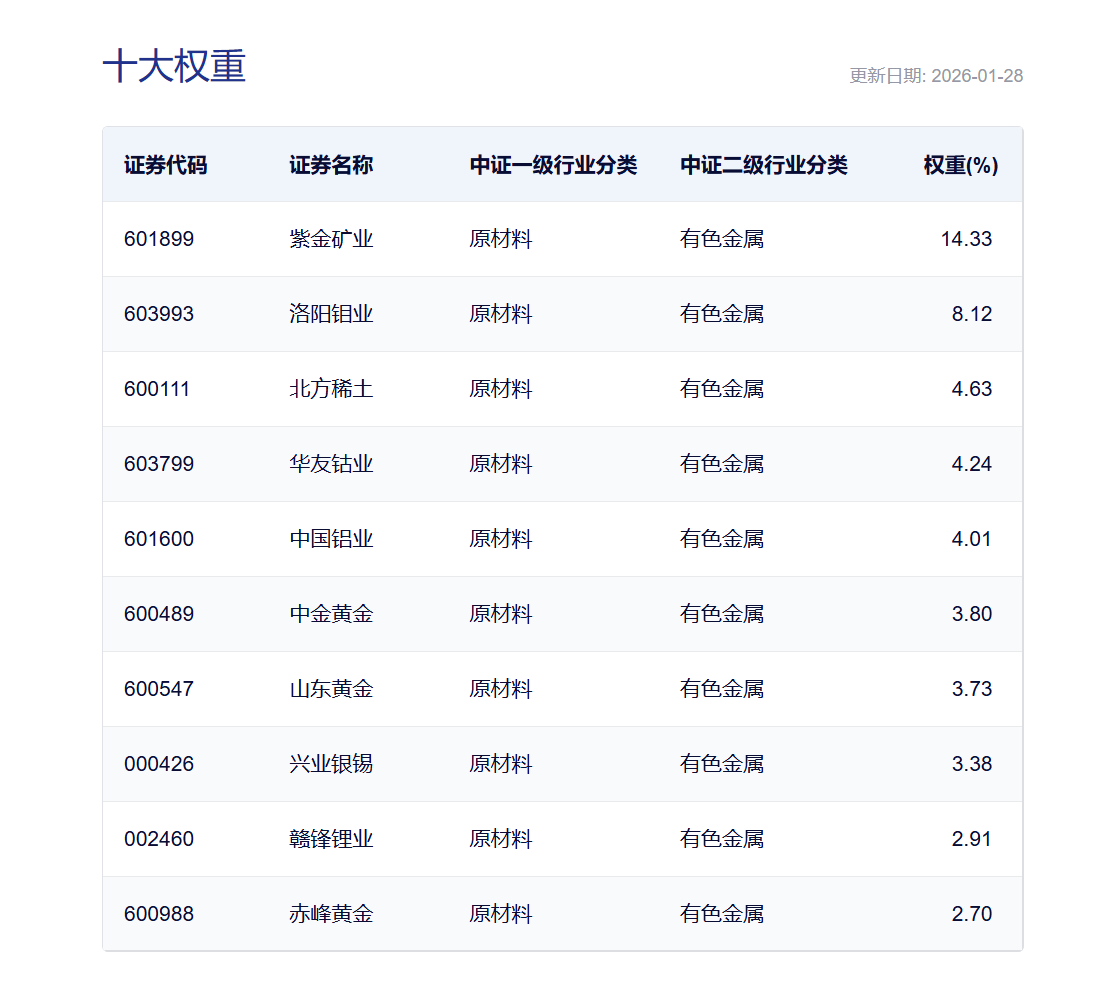Select stock name 赣锋锂业
1104x982 pixels.
pos(331,839)
